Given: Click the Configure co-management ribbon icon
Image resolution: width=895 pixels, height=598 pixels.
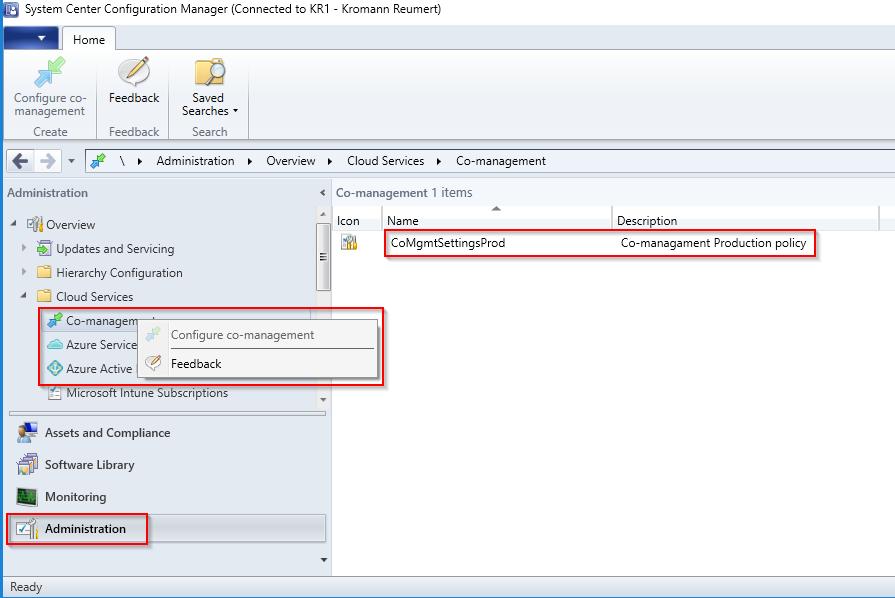Looking at the screenshot, I should (x=50, y=72).
